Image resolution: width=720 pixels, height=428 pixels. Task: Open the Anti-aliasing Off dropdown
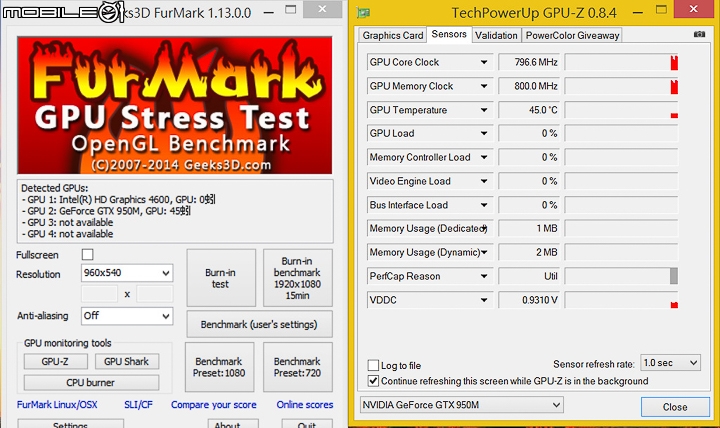pos(127,316)
